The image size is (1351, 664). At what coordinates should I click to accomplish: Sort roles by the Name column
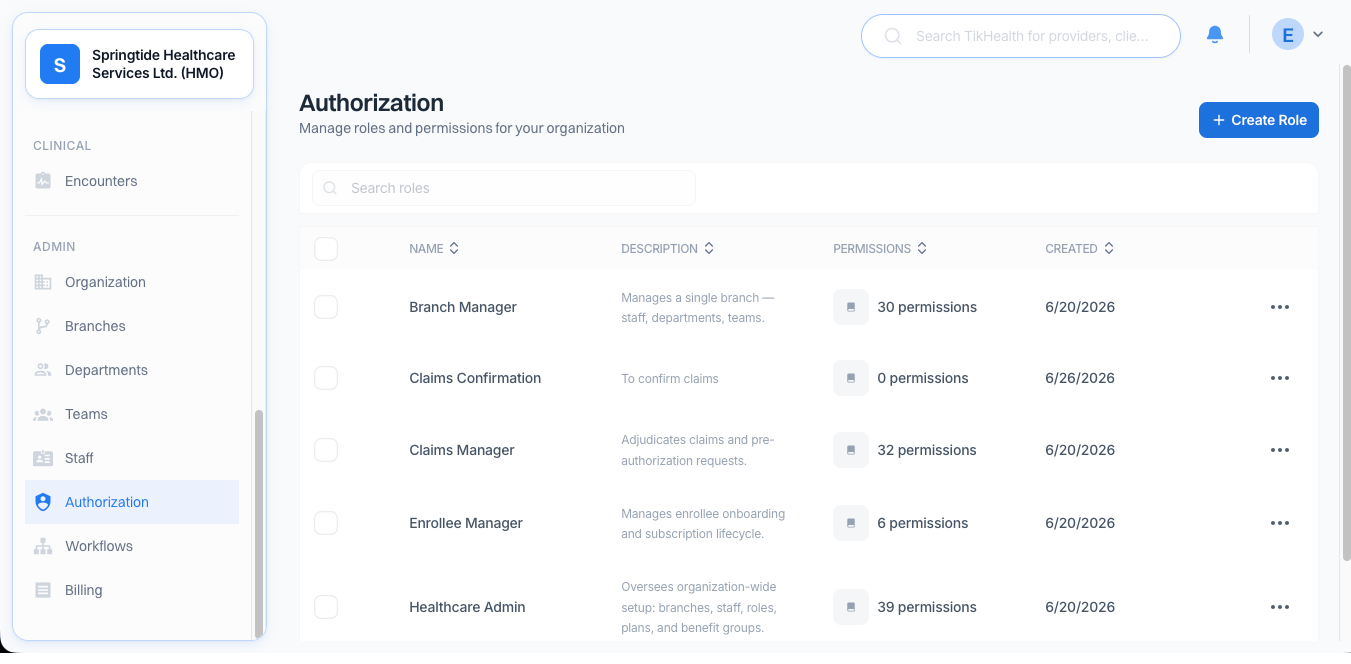[x=434, y=249]
